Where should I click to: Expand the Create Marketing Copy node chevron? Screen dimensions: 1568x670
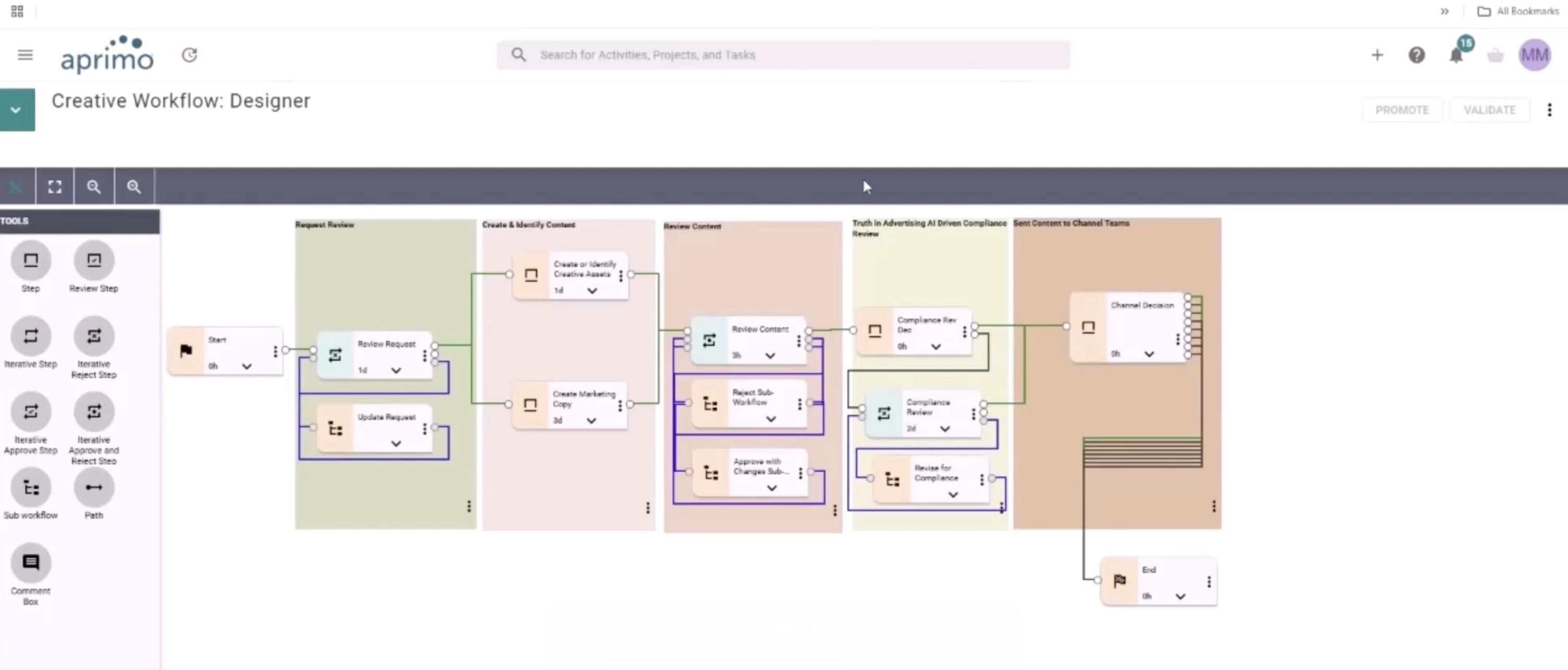coord(591,421)
